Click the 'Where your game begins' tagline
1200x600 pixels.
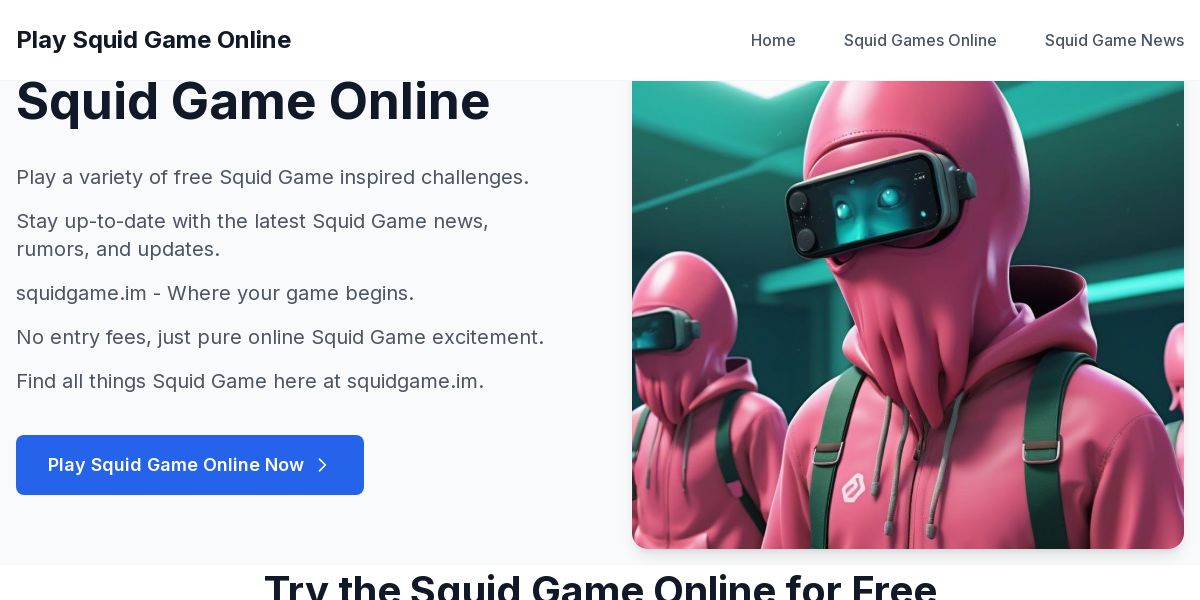coord(215,293)
